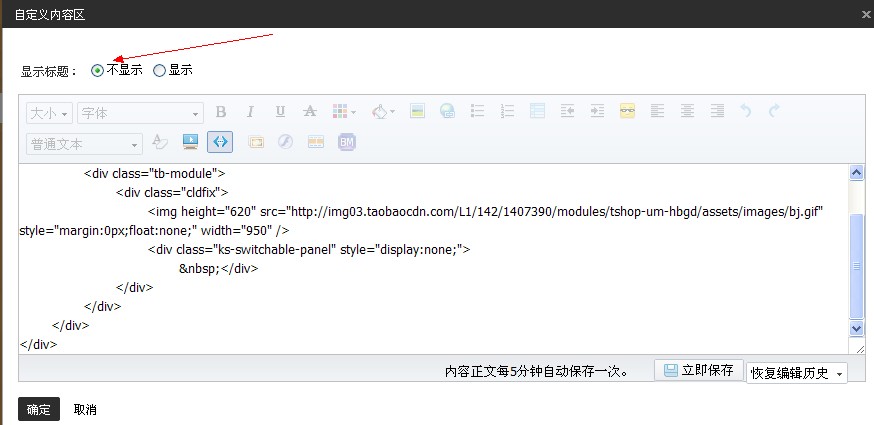Toggle italic formatting button

(x=250, y=113)
